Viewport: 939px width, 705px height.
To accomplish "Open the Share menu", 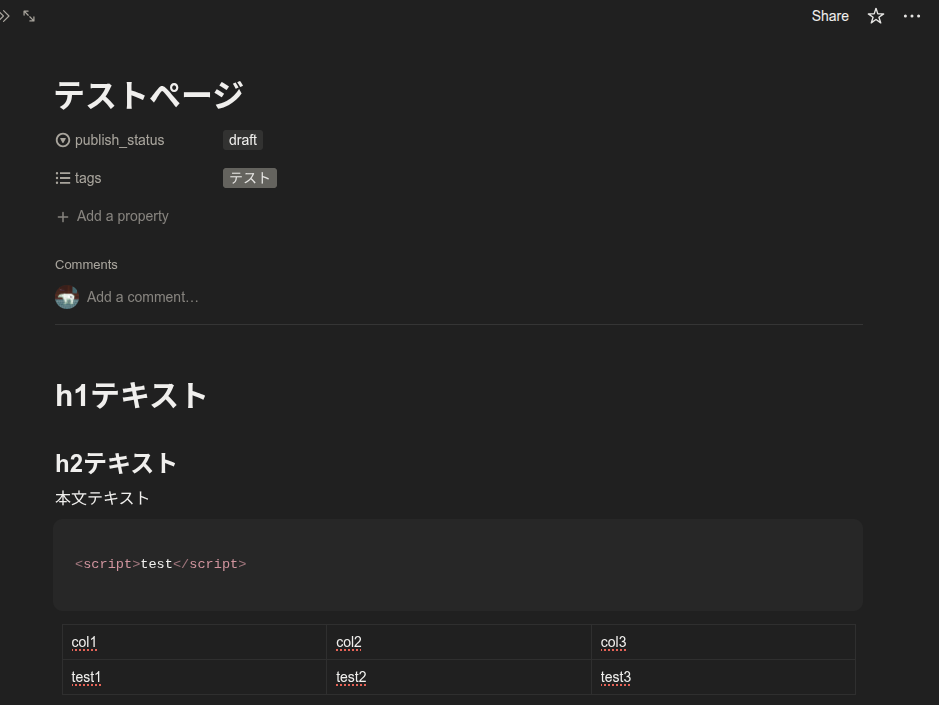I will pos(830,16).
